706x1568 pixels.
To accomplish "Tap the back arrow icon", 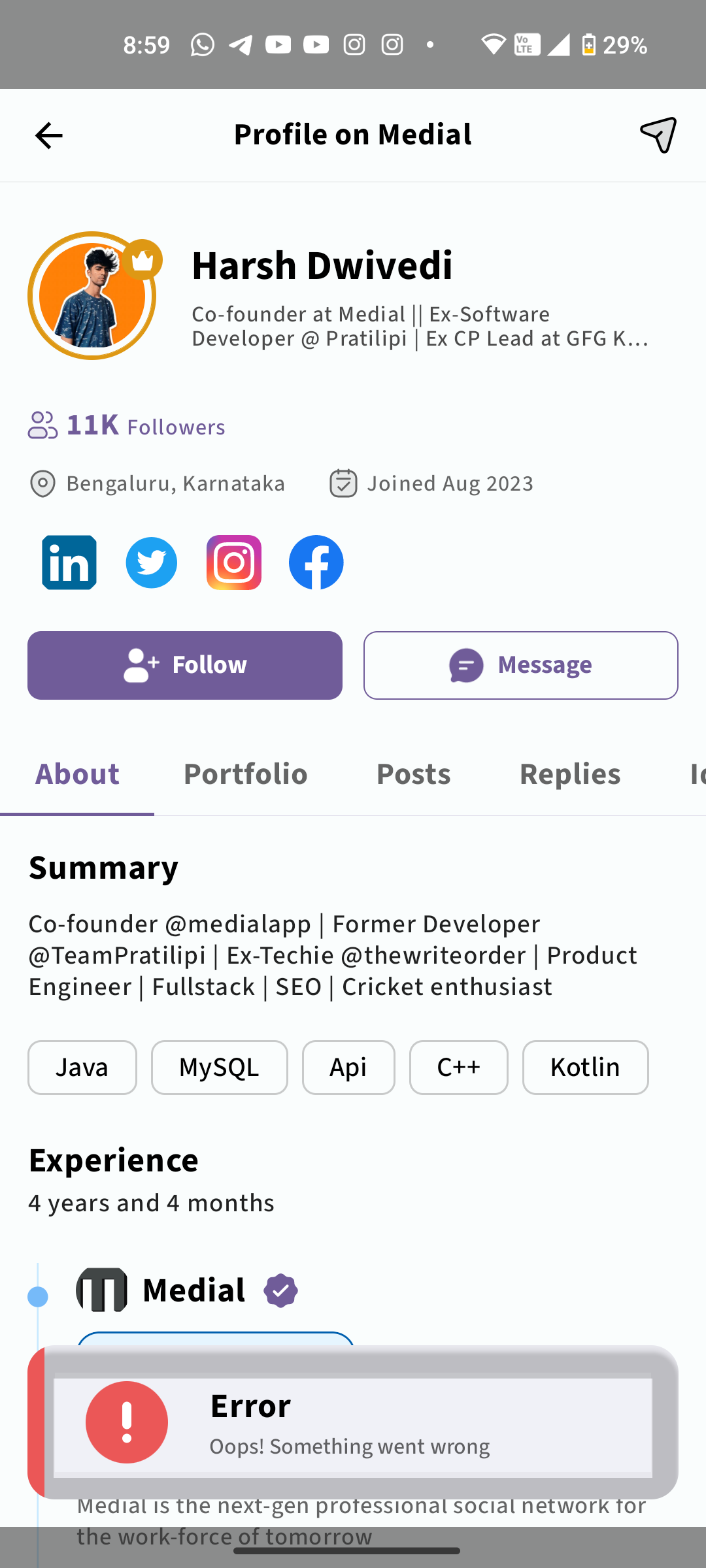I will tap(48, 136).
